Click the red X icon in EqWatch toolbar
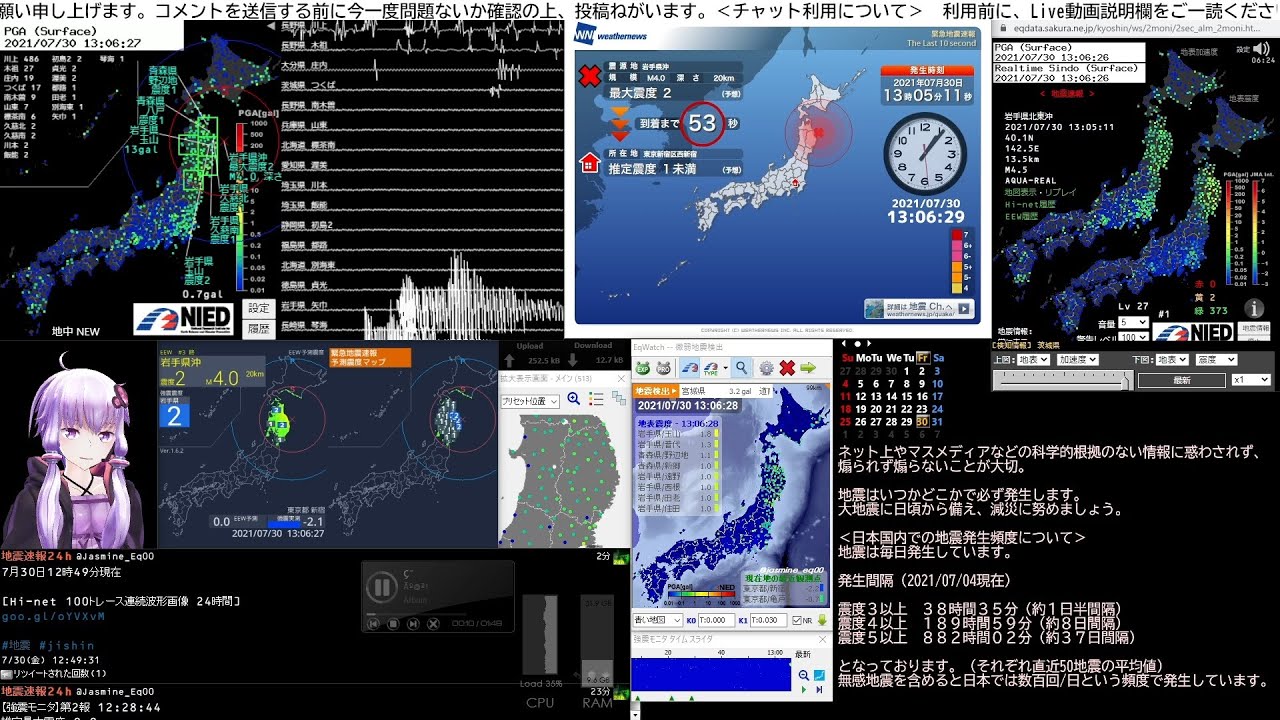1280x720 pixels. coord(787,368)
